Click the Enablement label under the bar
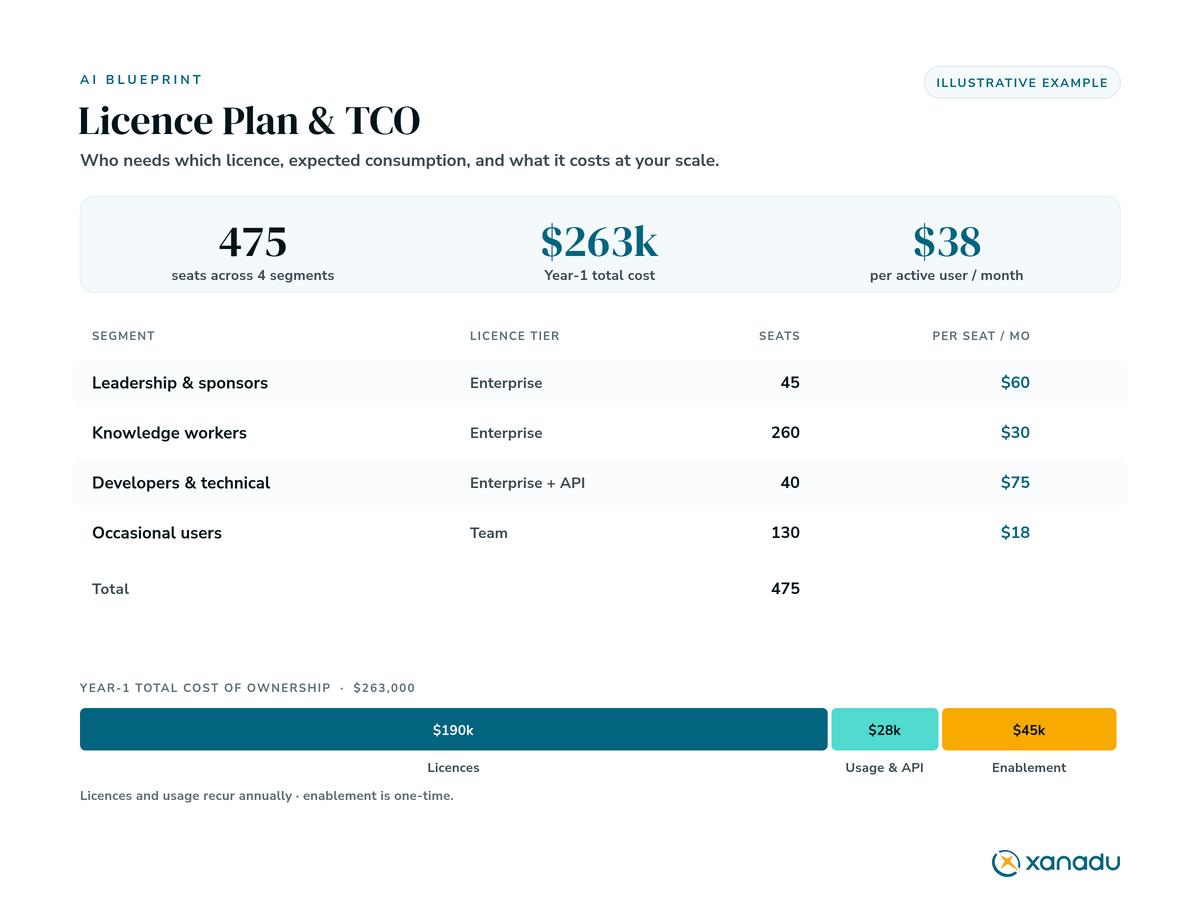 click(1029, 768)
